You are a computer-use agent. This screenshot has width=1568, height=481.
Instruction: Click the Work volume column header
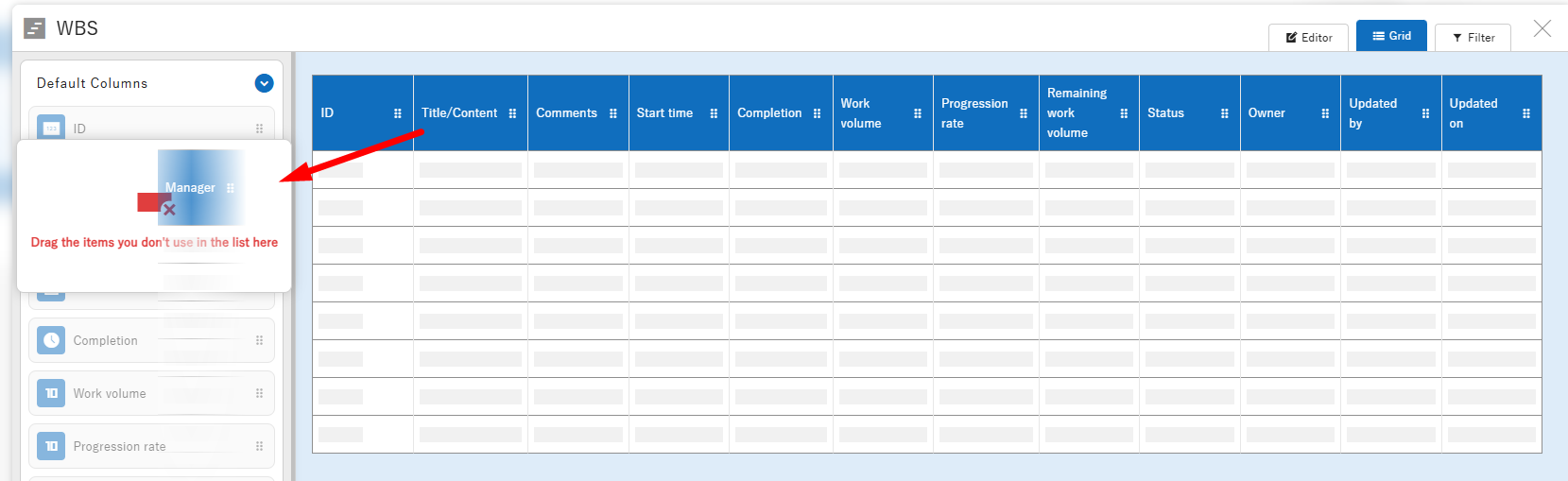tap(883, 113)
